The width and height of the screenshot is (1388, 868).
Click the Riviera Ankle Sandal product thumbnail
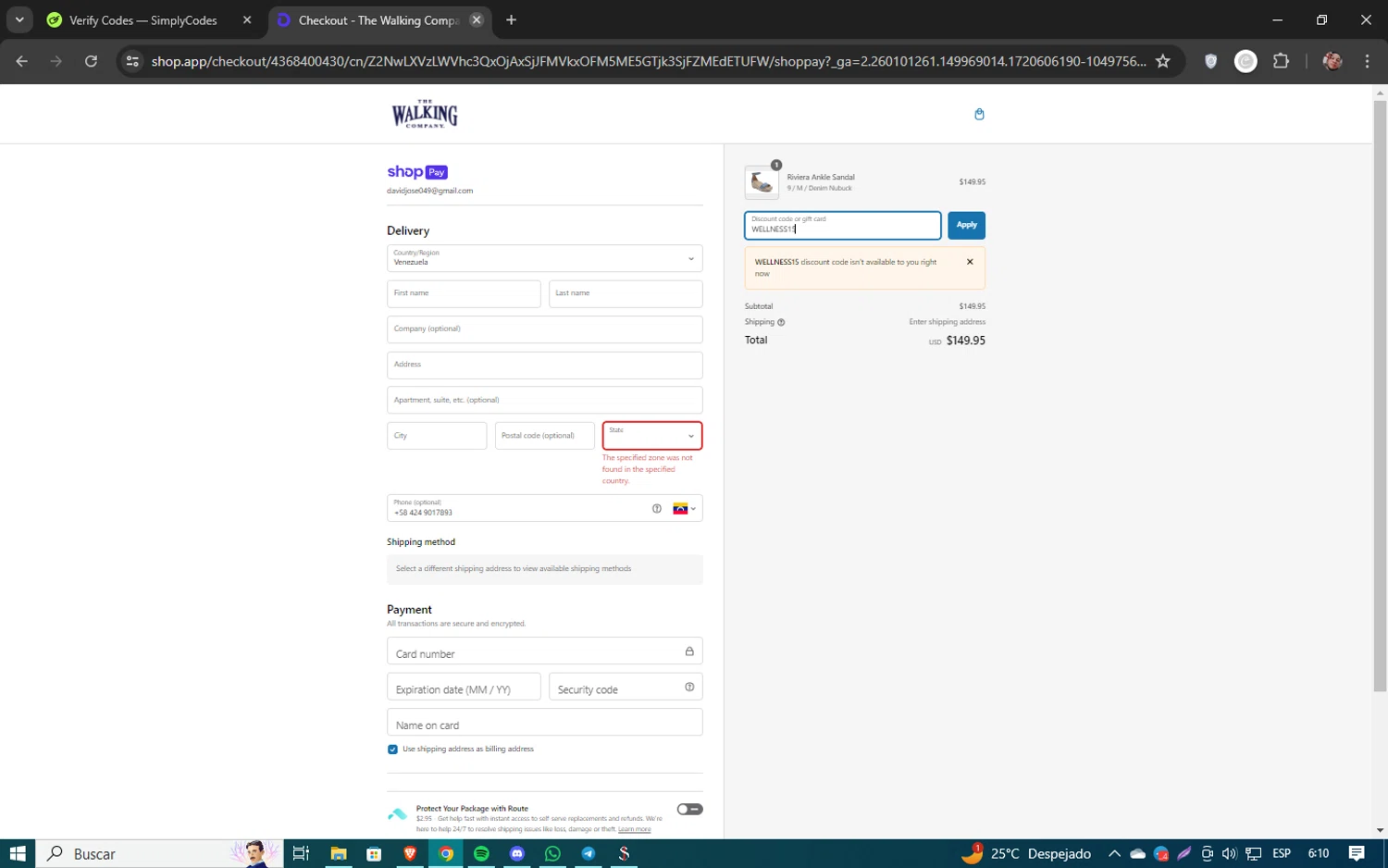point(762,182)
